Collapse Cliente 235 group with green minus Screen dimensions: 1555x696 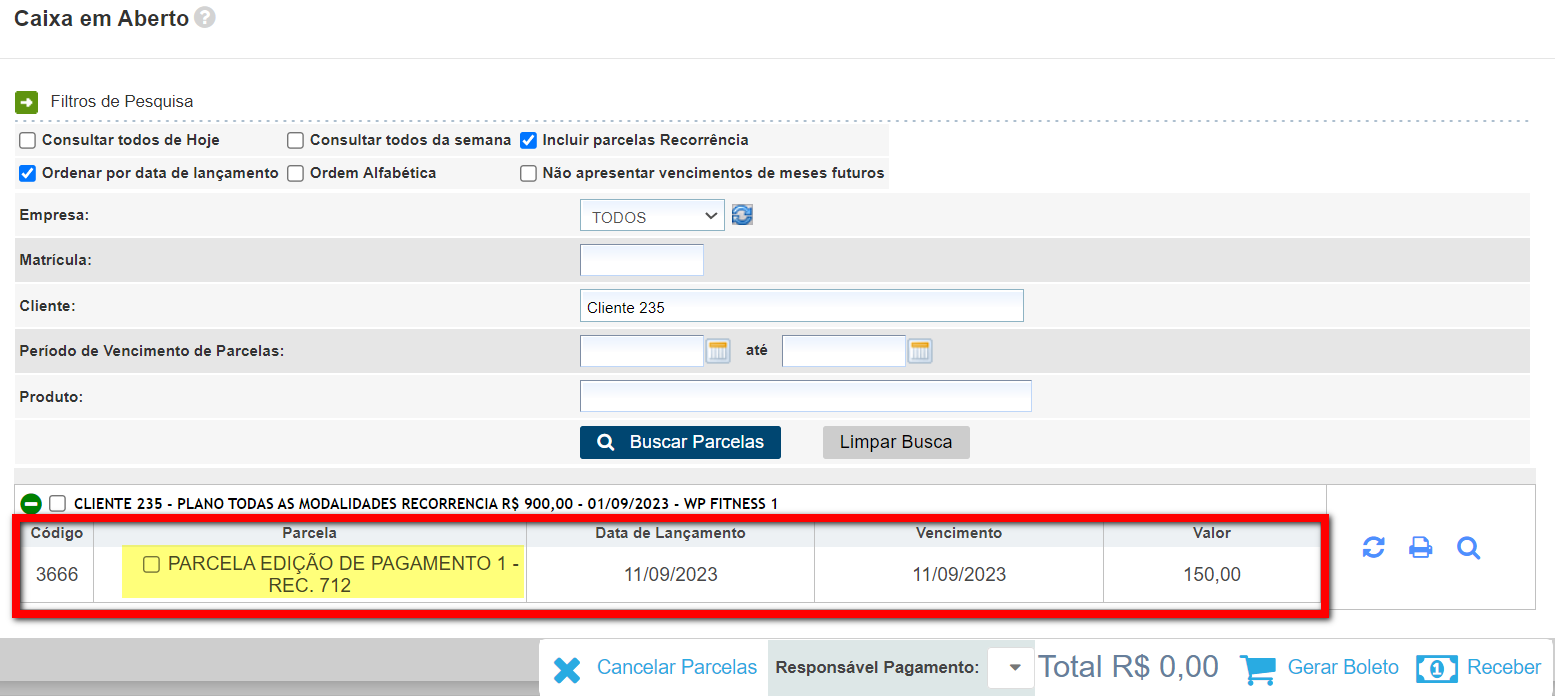click(x=31, y=503)
